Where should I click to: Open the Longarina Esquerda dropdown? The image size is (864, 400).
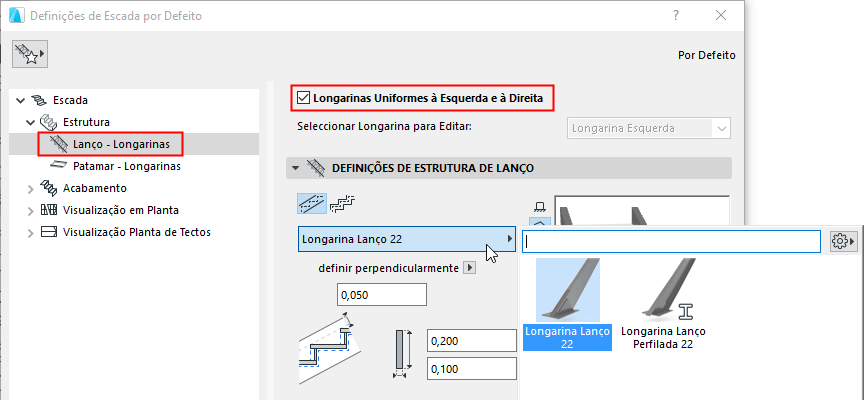tap(649, 128)
